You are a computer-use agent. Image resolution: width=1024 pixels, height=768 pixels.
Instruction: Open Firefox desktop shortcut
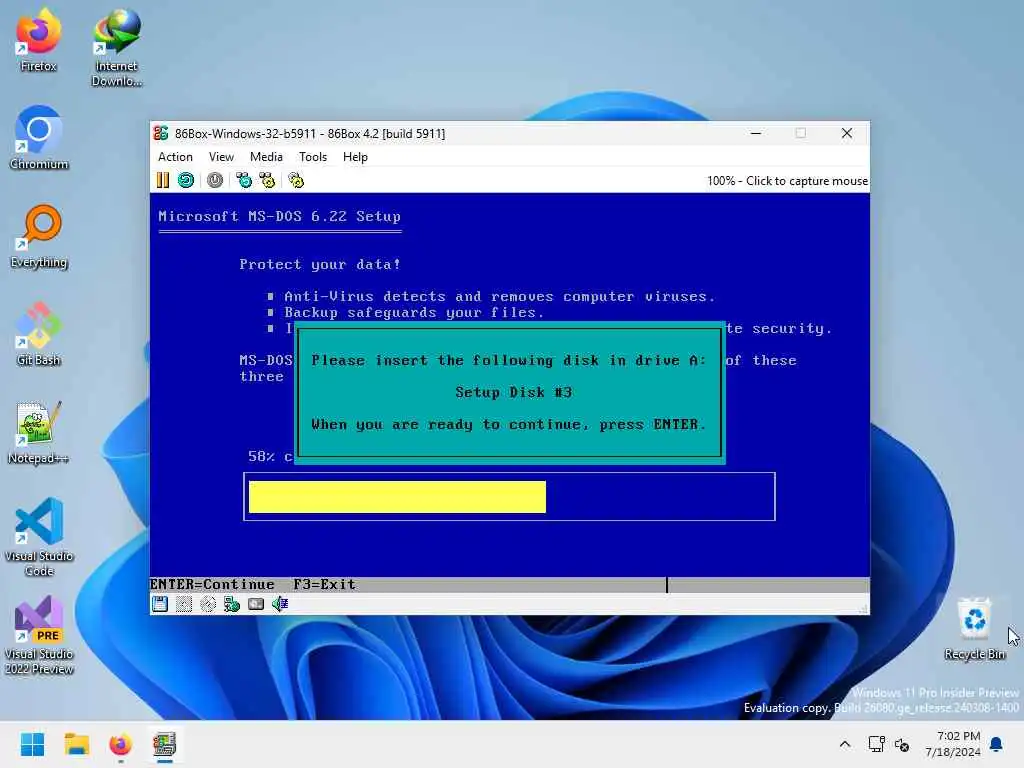point(39,40)
